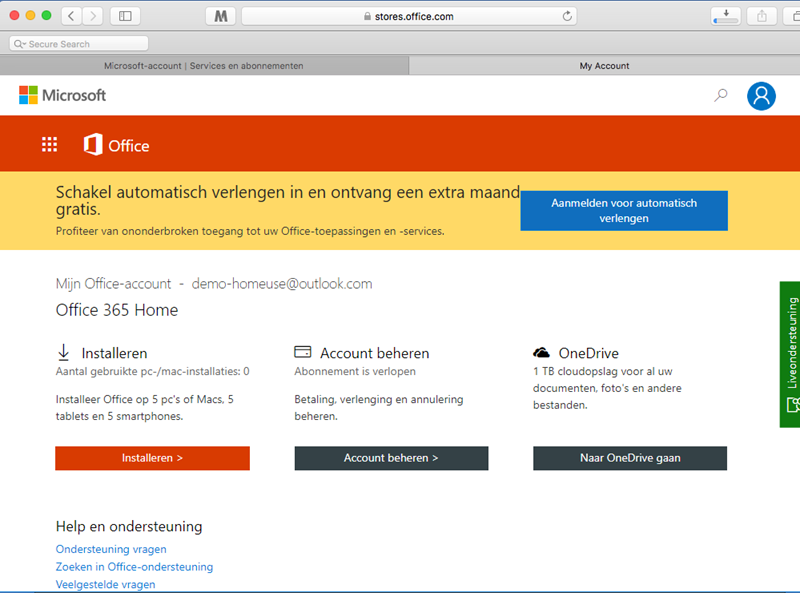The image size is (800, 593).
Task: Go back with the browser back arrow
Action: [73, 16]
